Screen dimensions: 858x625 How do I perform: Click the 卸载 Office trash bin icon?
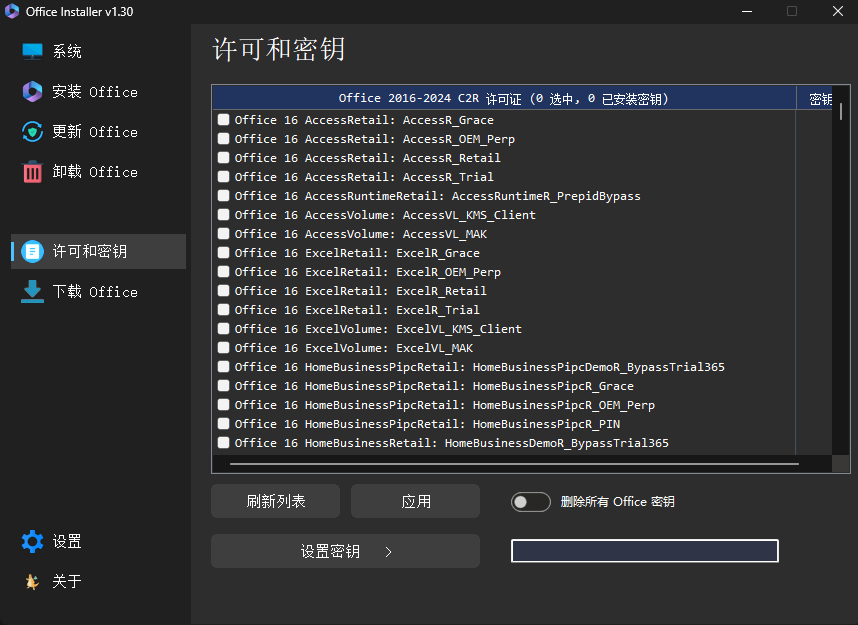(33, 171)
